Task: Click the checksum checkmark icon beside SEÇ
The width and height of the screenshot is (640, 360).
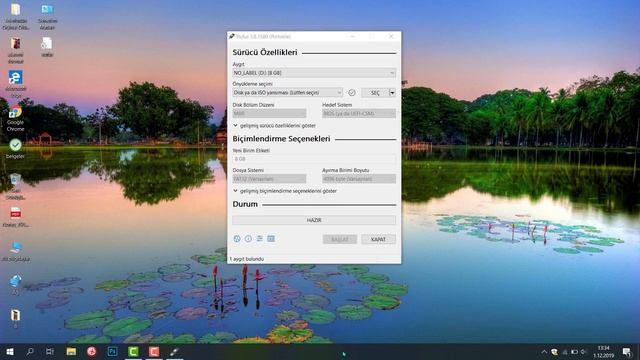Action: [x=352, y=93]
